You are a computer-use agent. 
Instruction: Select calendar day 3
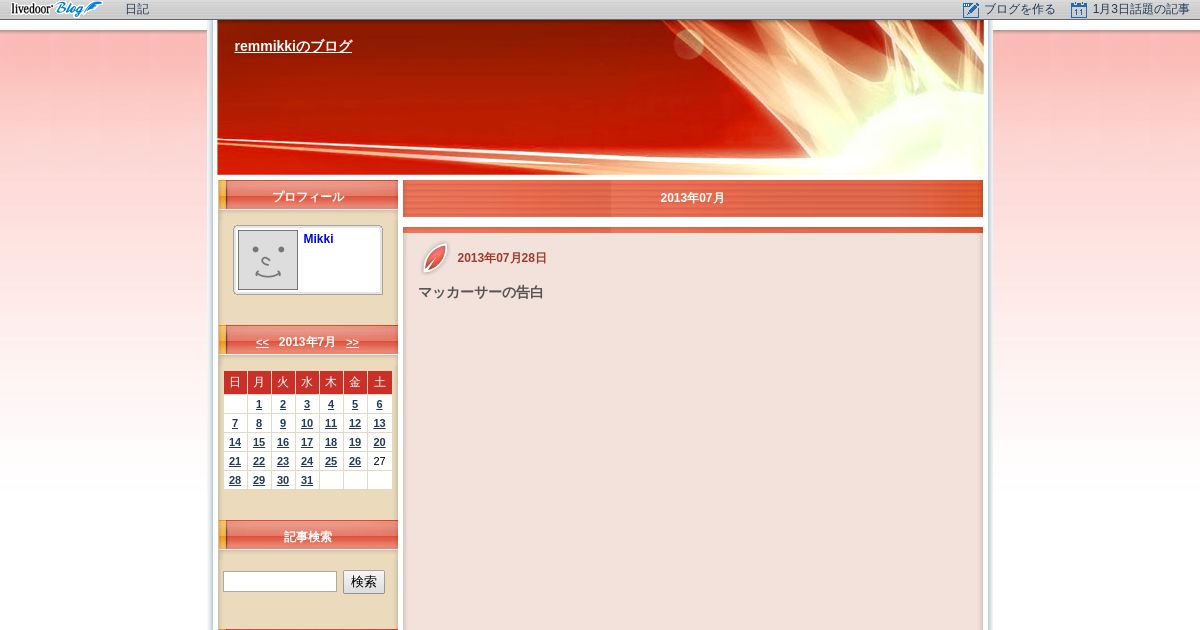307,404
